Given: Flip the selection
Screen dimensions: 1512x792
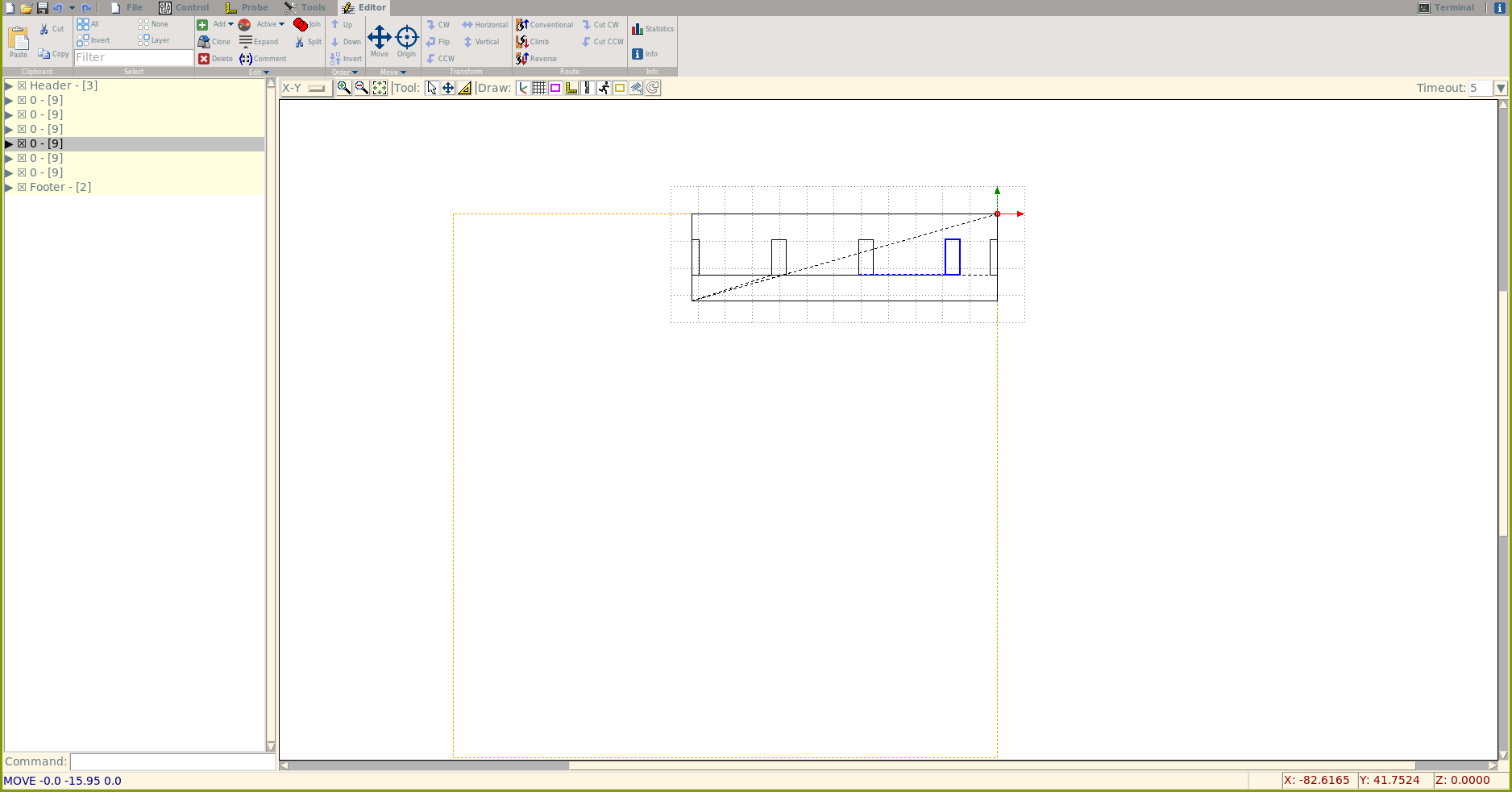Looking at the screenshot, I should point(438,42).
